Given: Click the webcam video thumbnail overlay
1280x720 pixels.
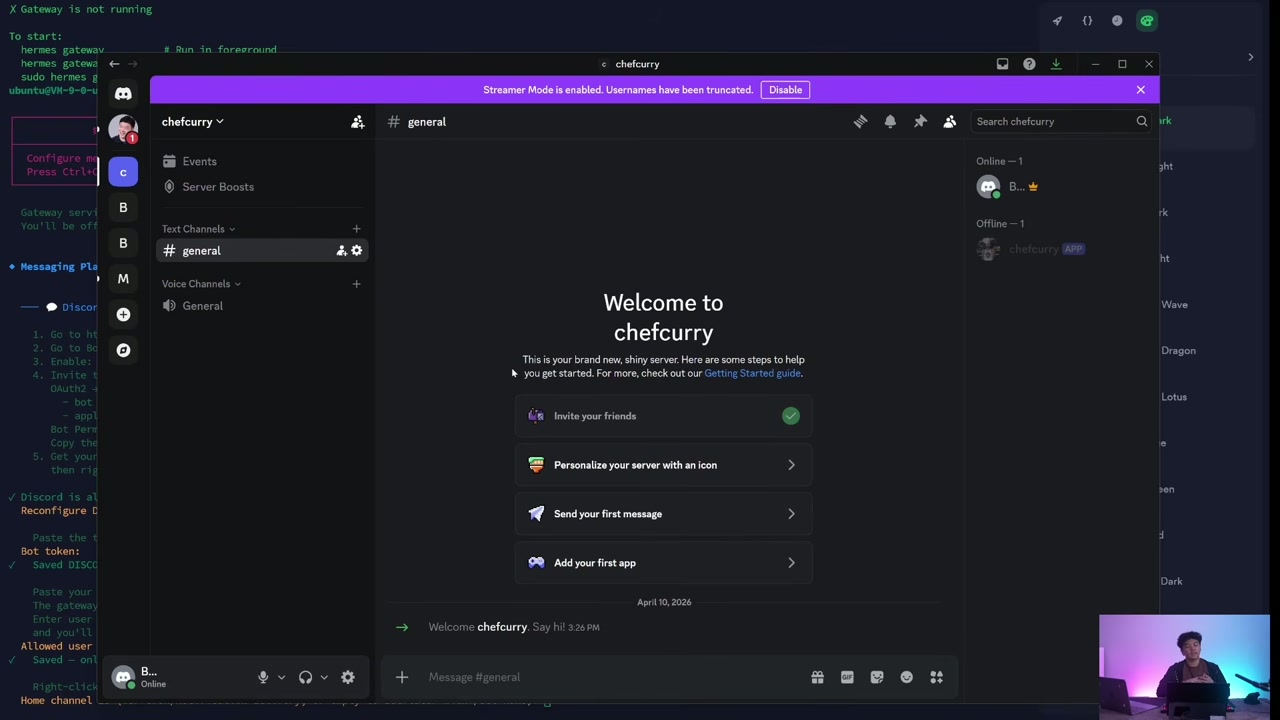Looking at the screenshot, I should pos(1184,666).
